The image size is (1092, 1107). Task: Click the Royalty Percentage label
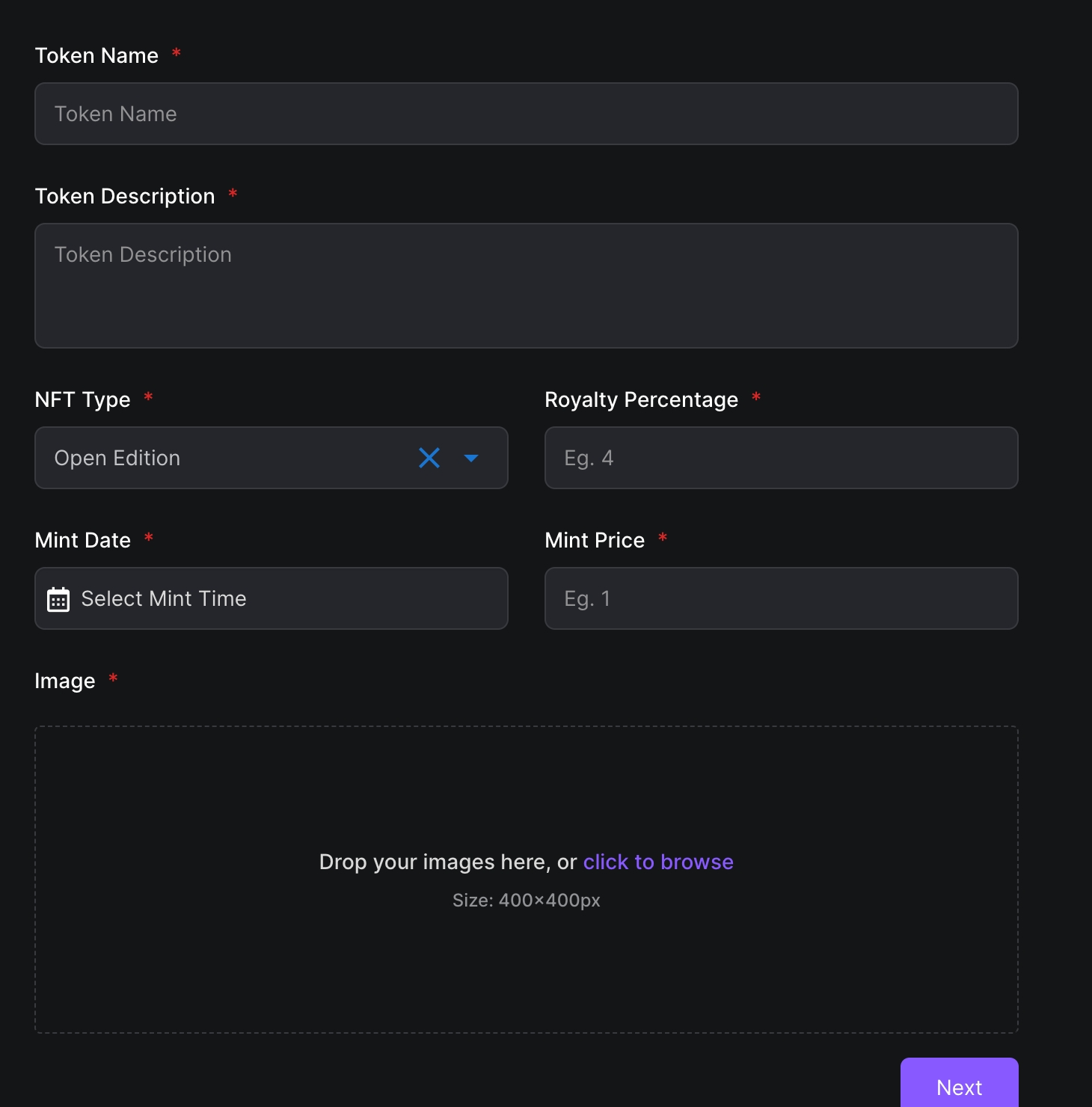point(641,399)
